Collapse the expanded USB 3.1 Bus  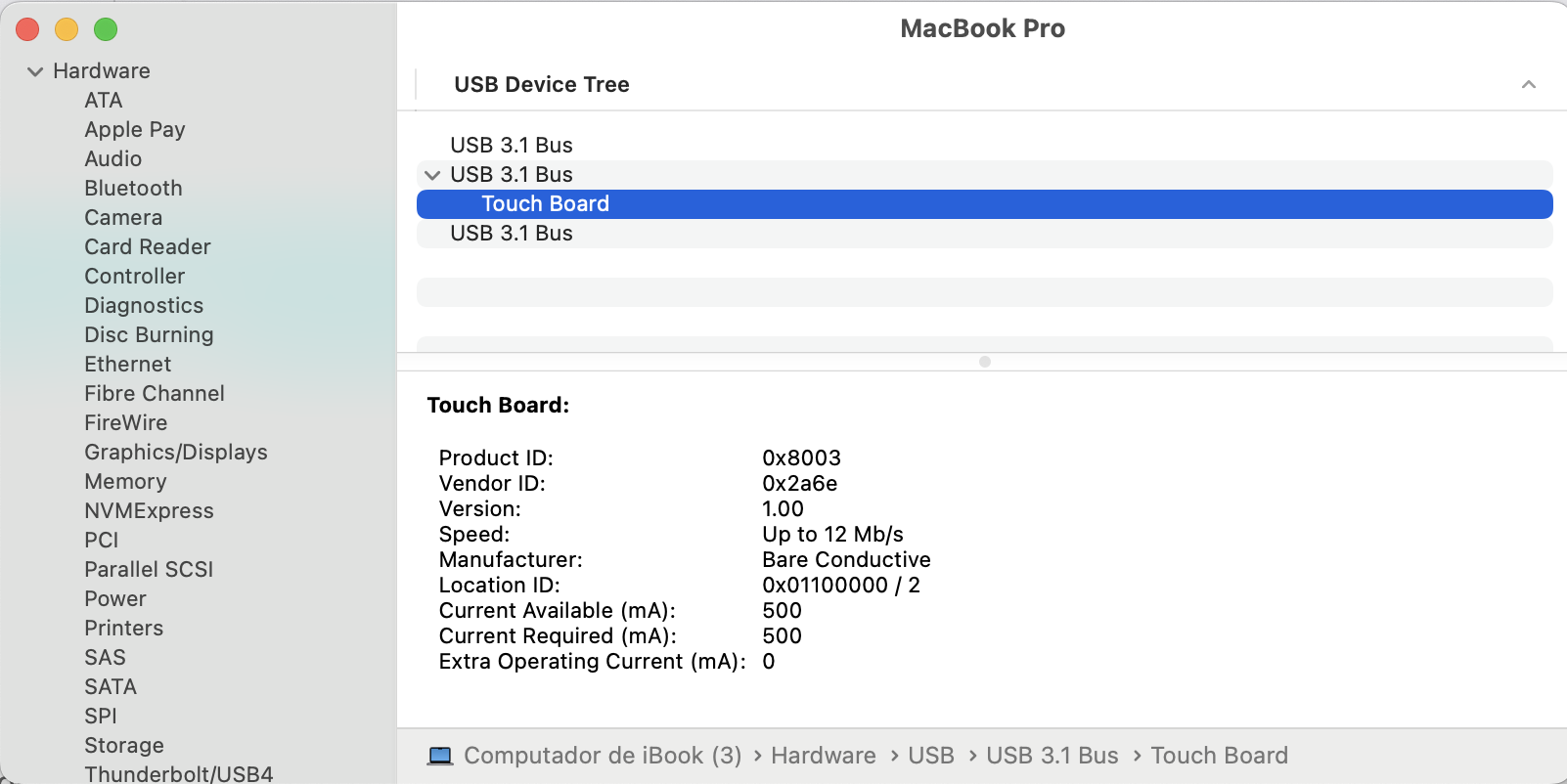pyautogui.click(x=432, y=175)
